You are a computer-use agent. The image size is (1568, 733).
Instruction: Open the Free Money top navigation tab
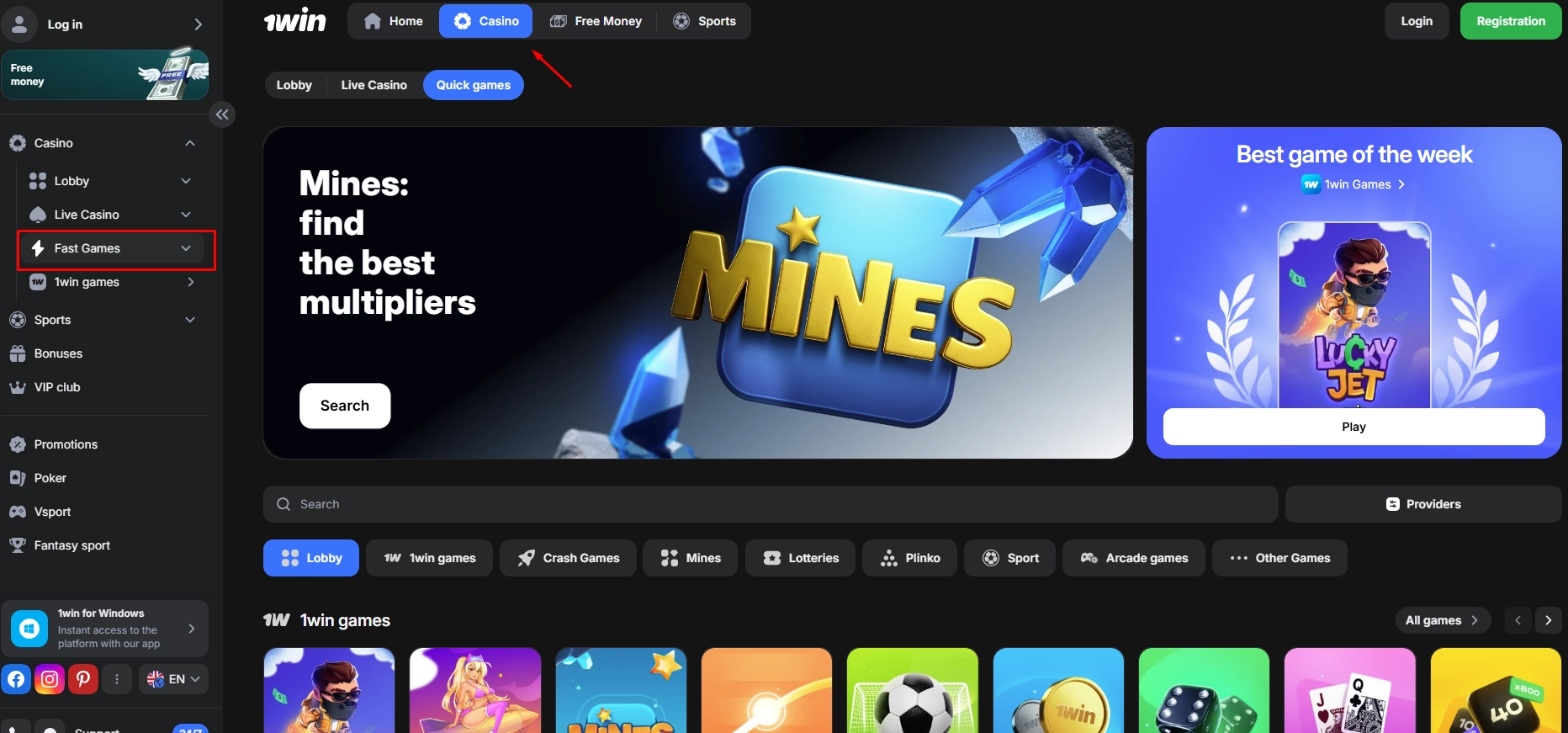tap(596, 21)
